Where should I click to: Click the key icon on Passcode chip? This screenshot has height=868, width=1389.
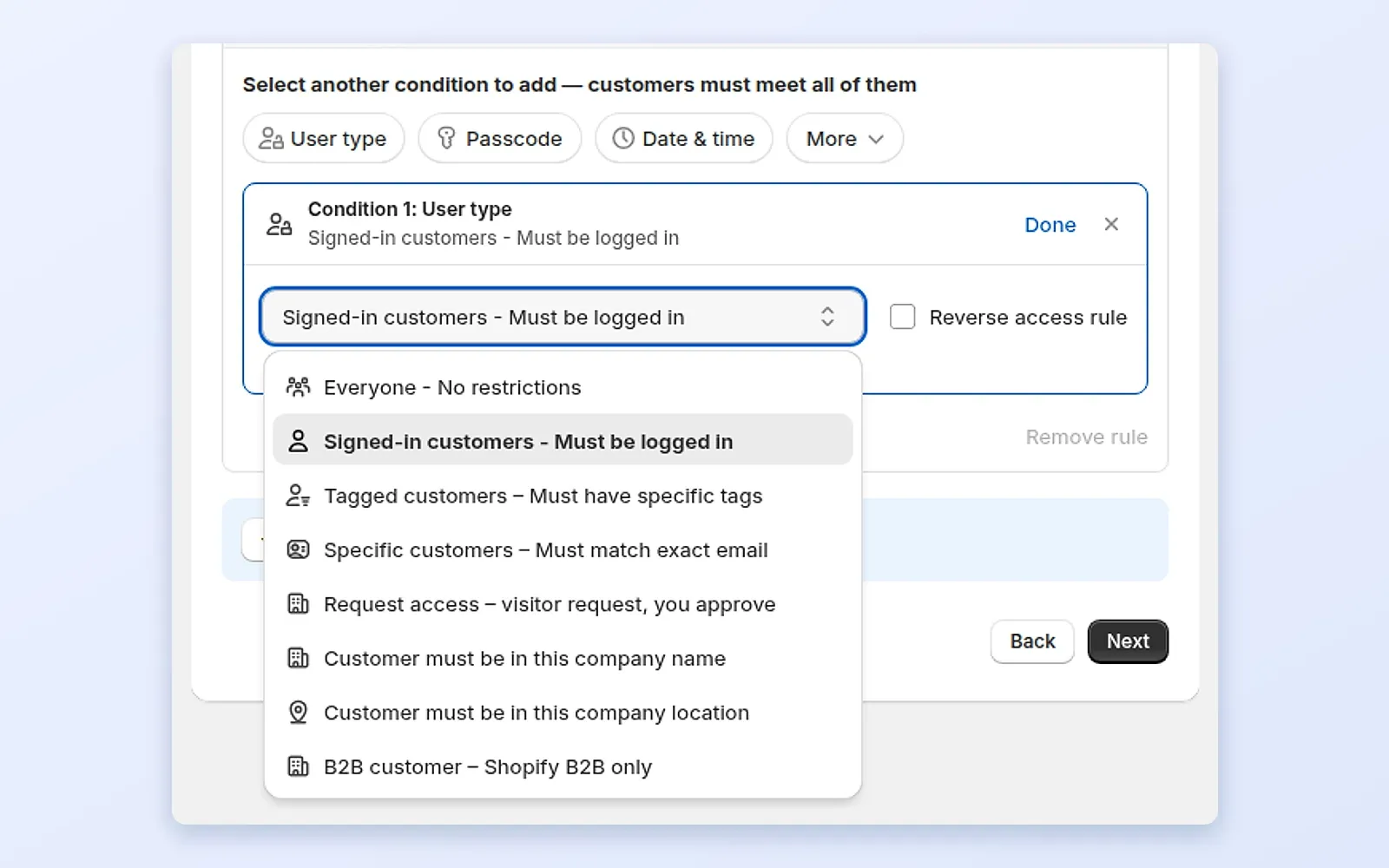[x=446, y=138]
